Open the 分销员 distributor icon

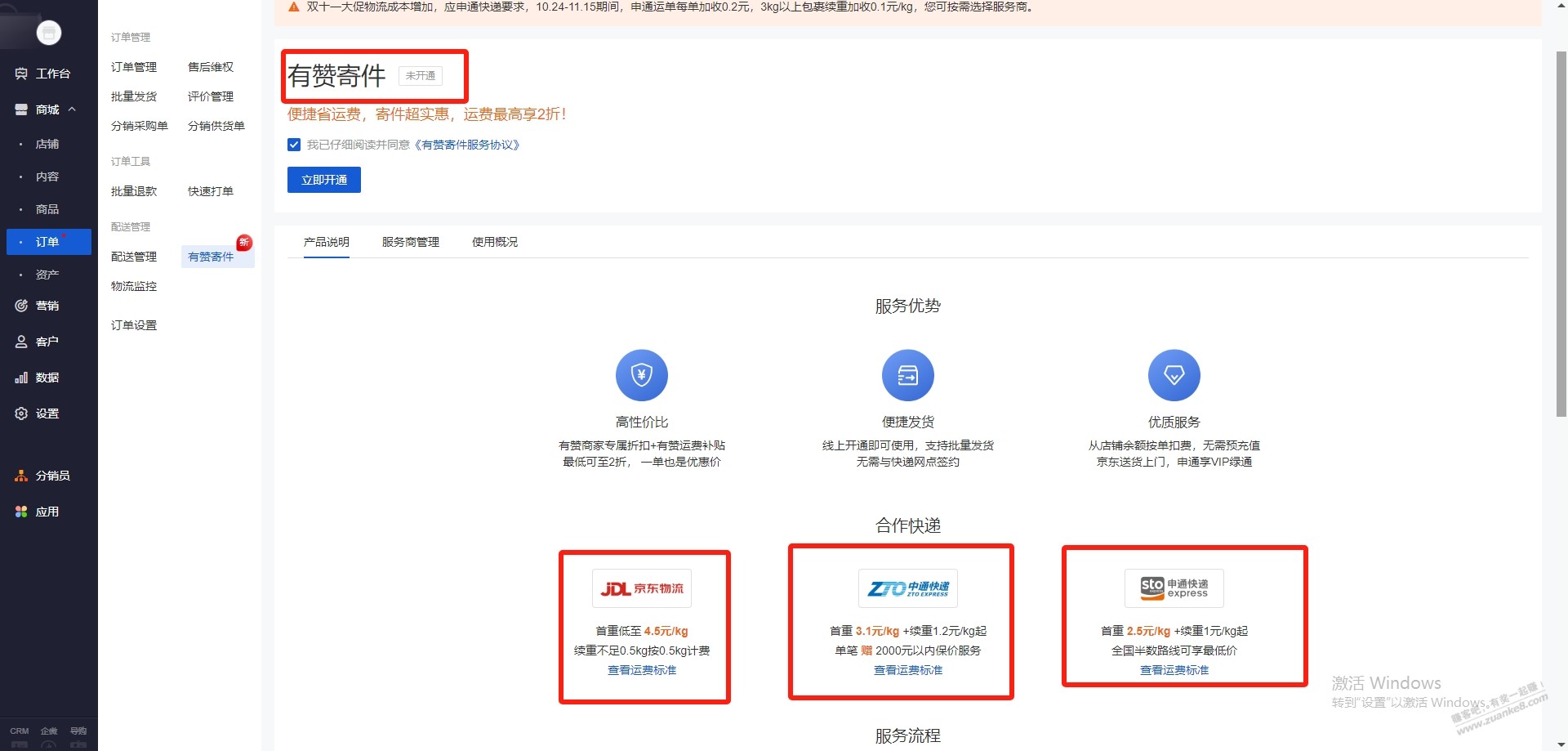click(x=21, y=476)
